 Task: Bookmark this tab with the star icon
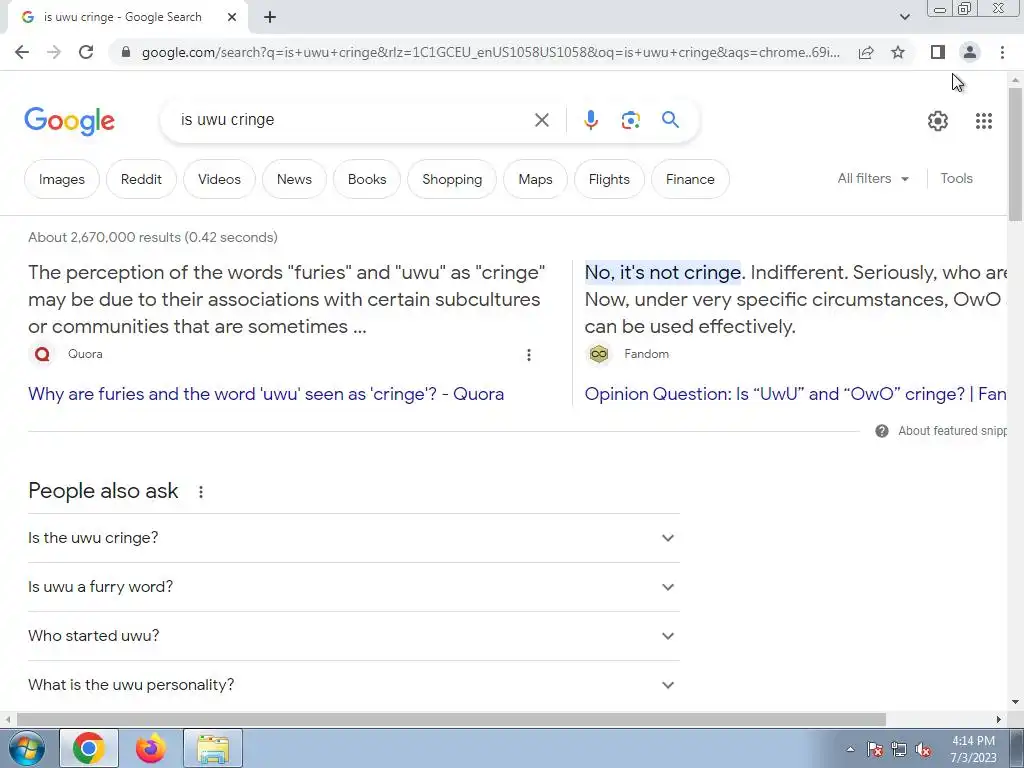(x=898, y=52)
